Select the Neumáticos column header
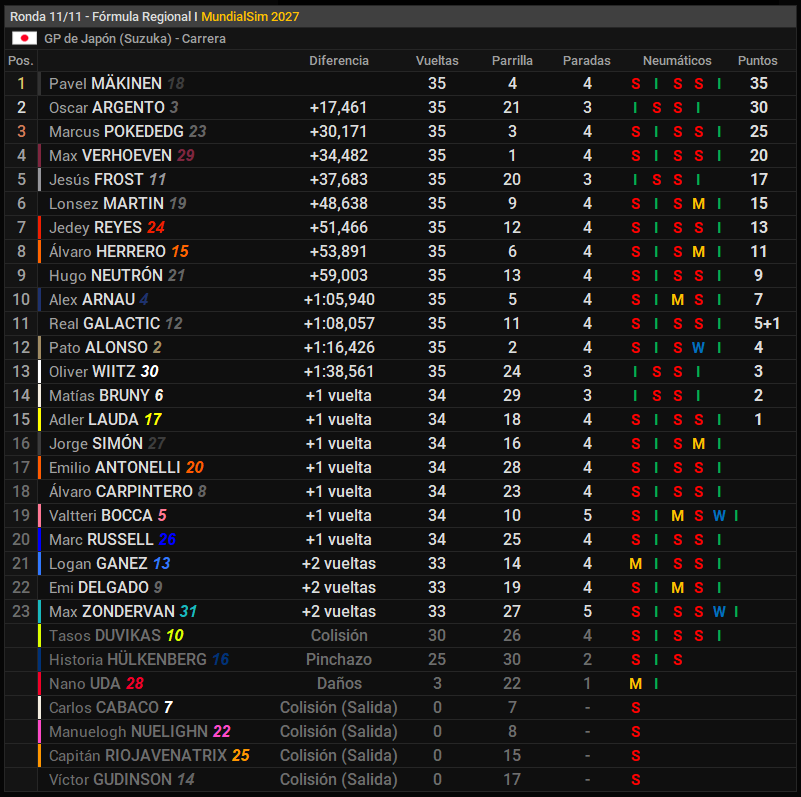Image resolution: width=801 pixels, height=797 pixels. coord(677,60)
